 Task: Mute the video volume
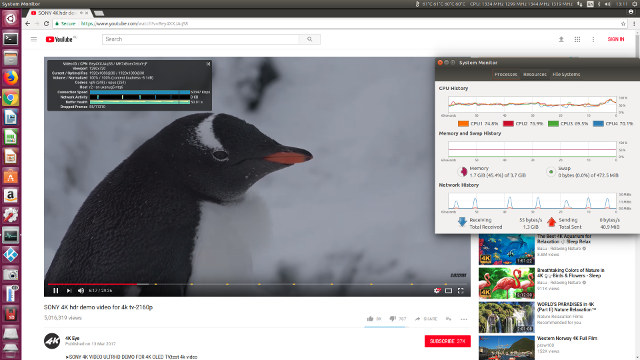tap(81, 291)
